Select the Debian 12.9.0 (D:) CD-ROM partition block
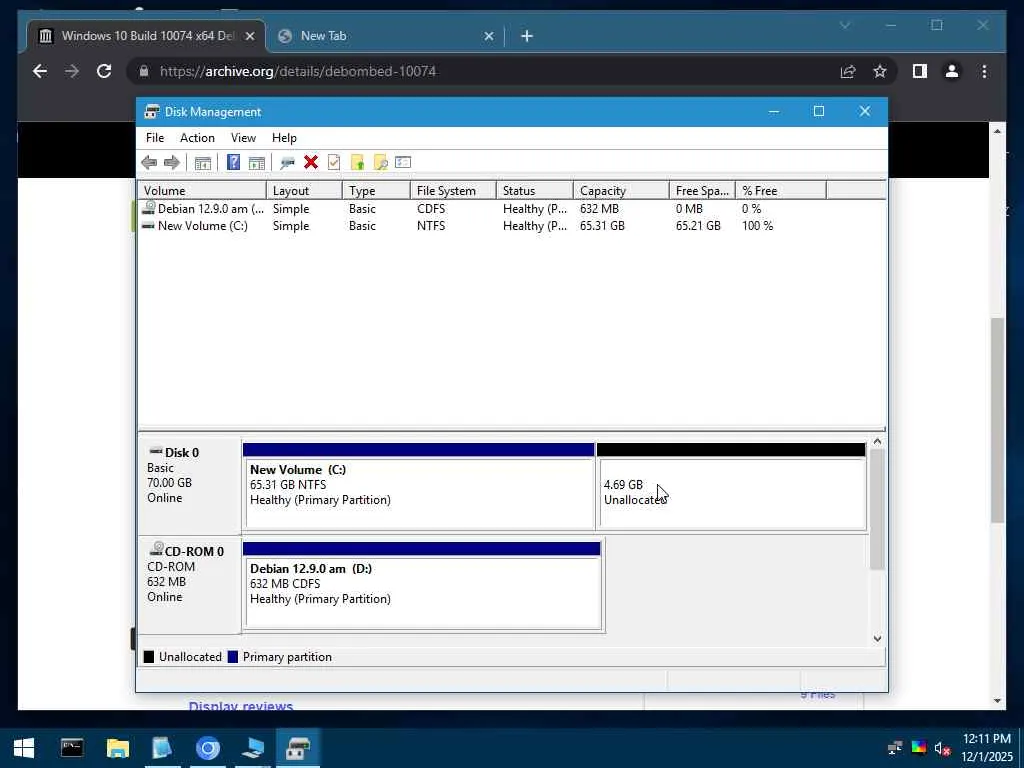Image resolution: width=1024 pixels, height=768 pixels. [423, 586]
